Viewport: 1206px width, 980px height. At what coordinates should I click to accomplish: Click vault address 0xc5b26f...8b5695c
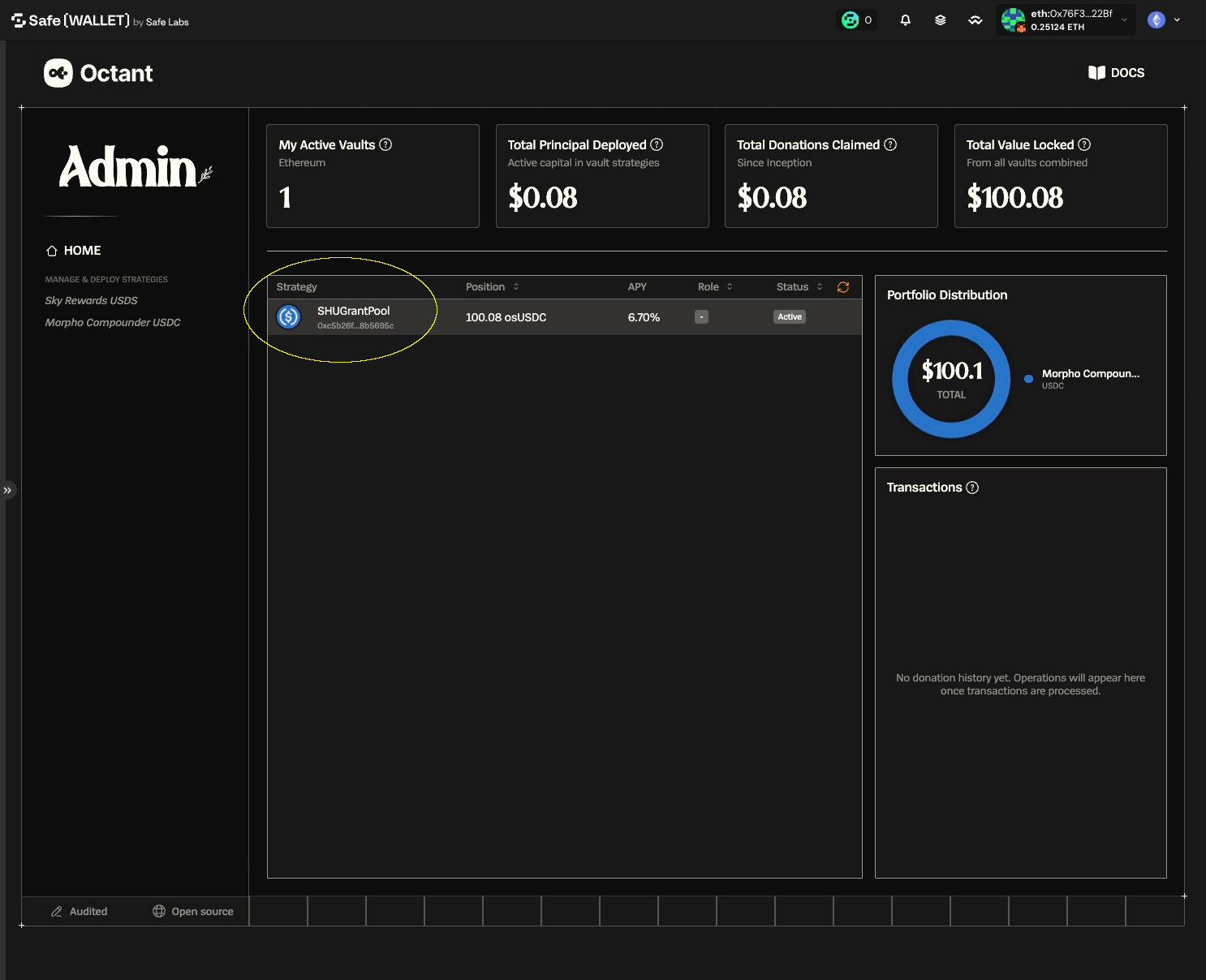tap(355, 326)
